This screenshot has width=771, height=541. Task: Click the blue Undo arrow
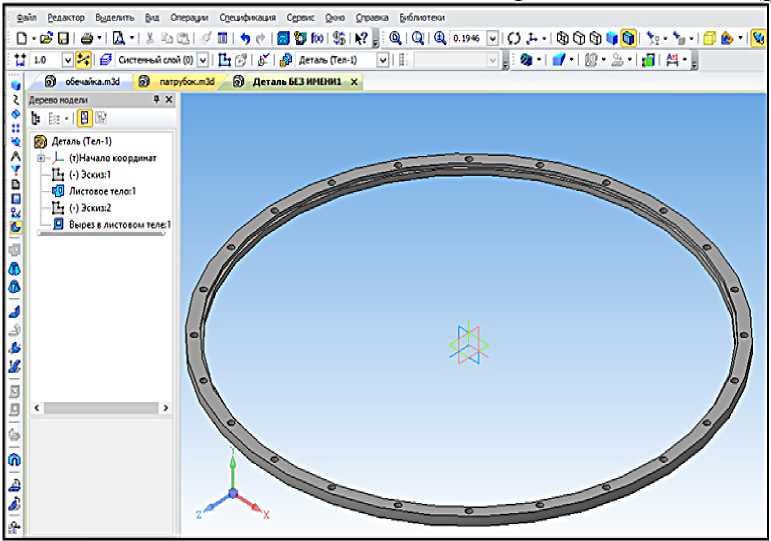(245, 38)
